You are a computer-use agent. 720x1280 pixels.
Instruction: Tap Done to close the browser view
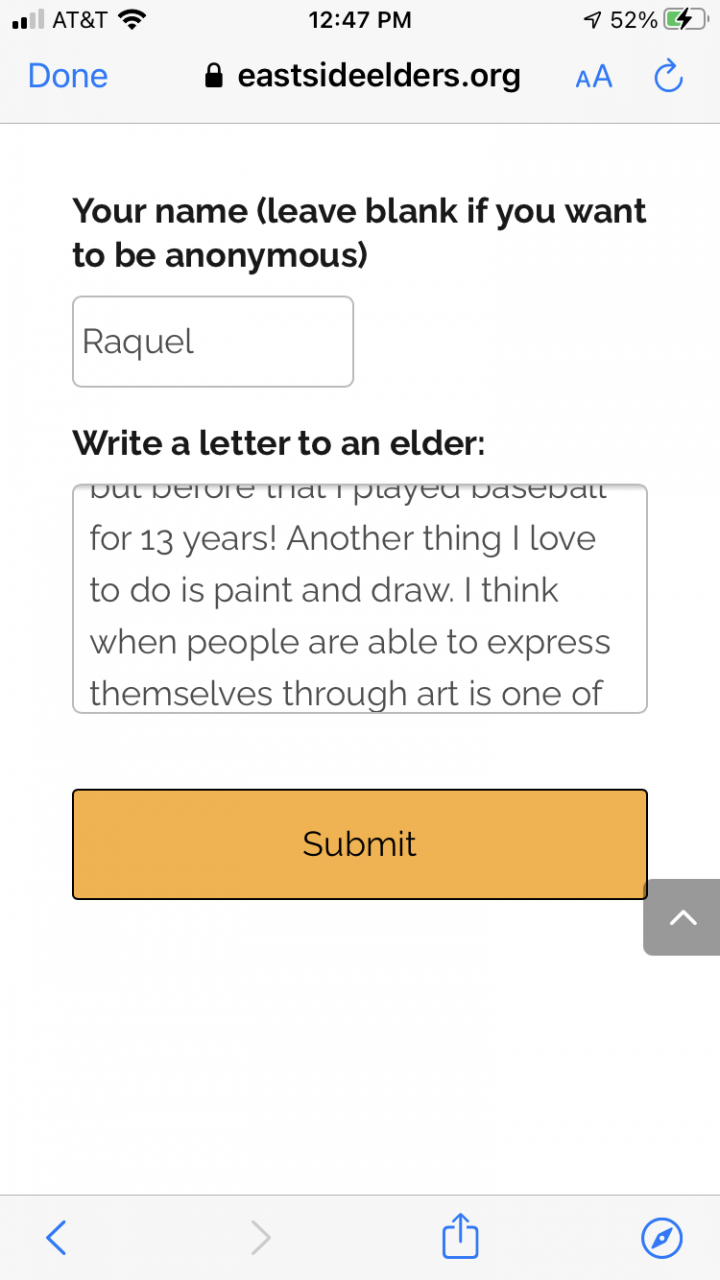click(68, 76)
